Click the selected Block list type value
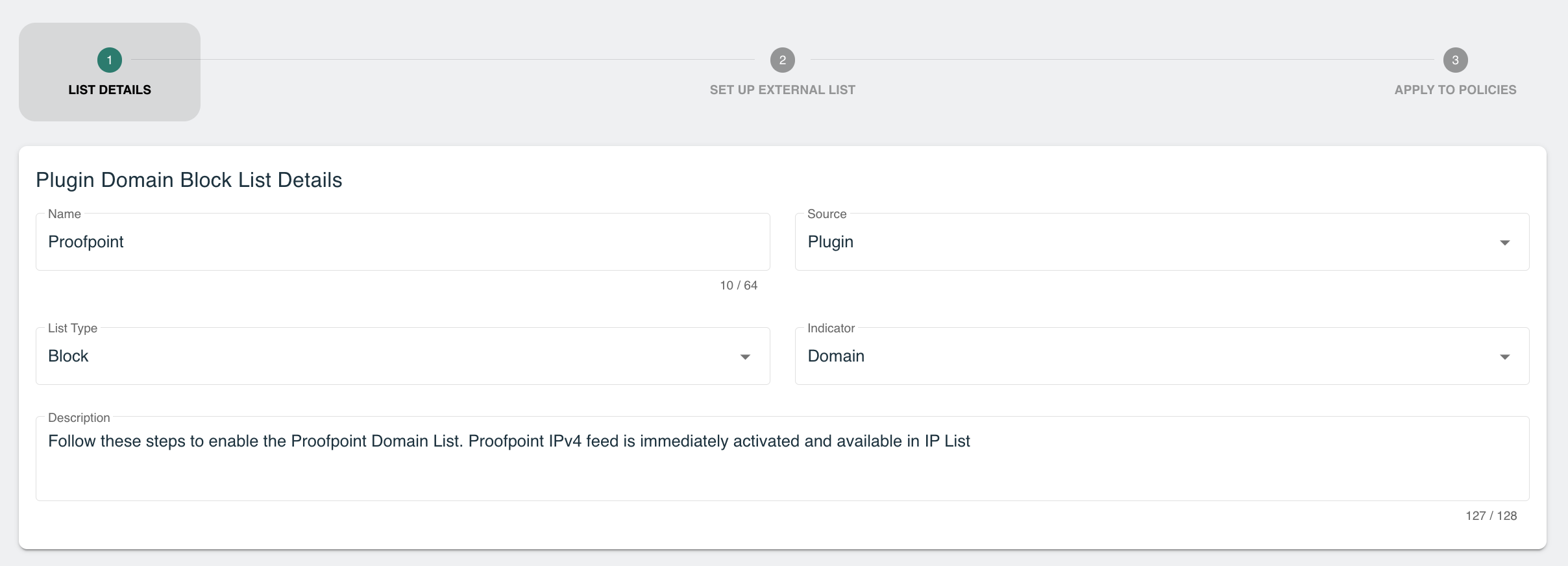This screenshot has height=566, width=1568. (68, 356)
